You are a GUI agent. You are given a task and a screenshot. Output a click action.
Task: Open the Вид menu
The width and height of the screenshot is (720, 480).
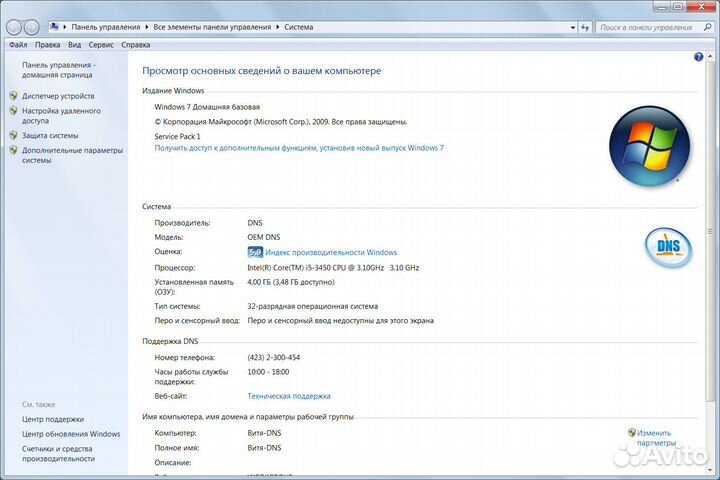click(74, 45)
